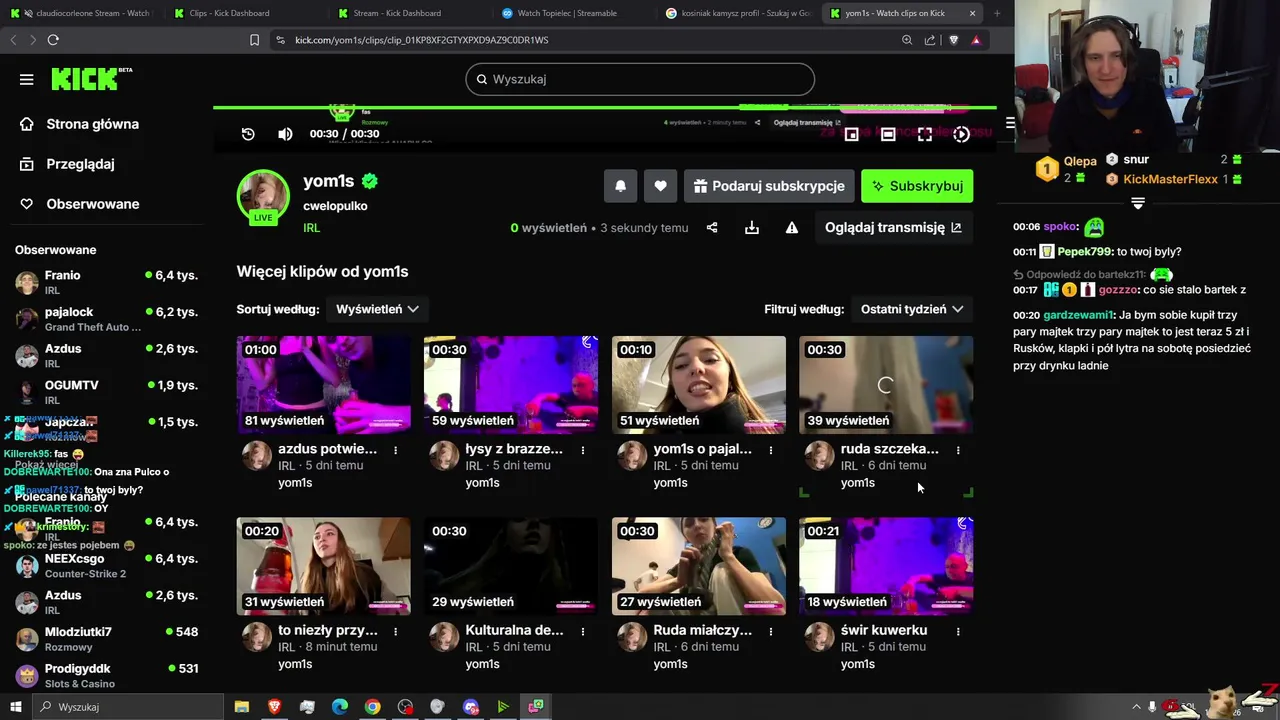Replay the clip with the replay icon
Screen dimensions: 1280x720
[248, 134]
